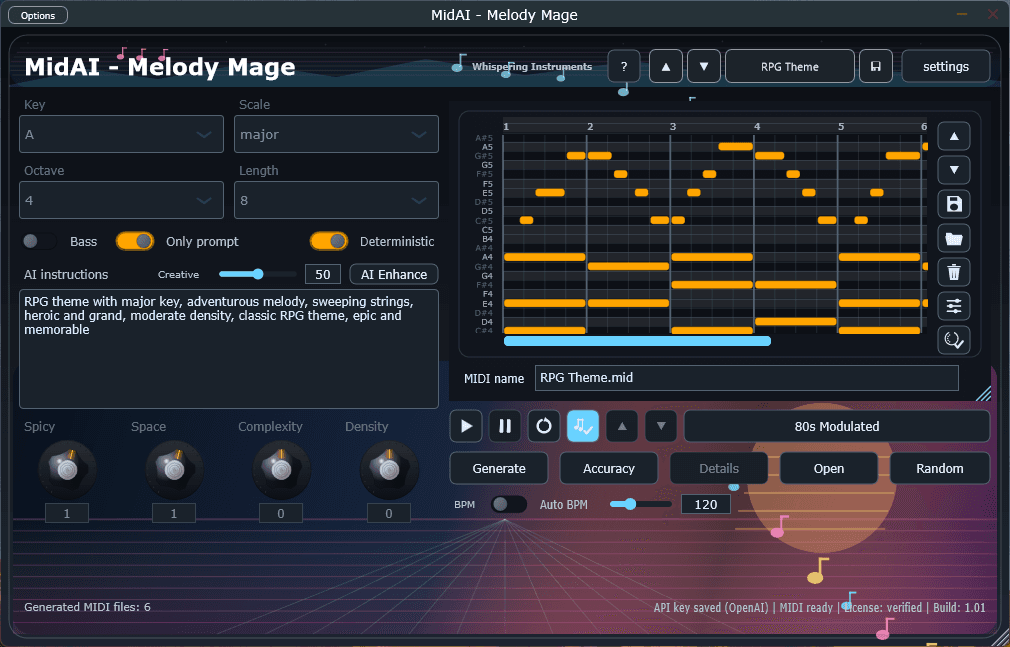Click the circular restart arrow icon
The image size is (1010, 647).
(x=544, y=426)
